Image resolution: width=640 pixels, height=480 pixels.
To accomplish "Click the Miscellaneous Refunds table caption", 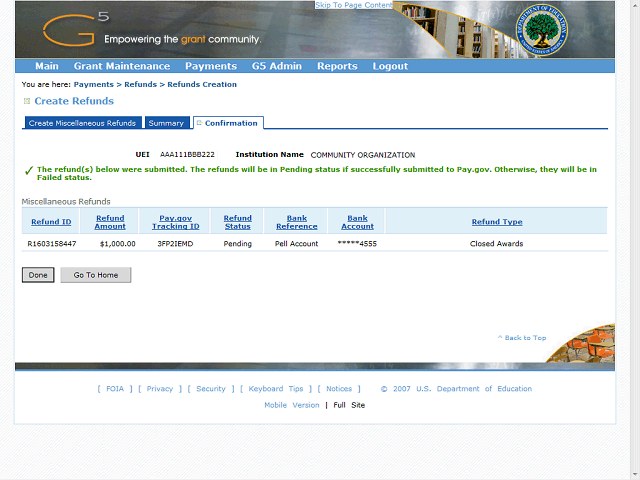I will (x=66, y=202).
